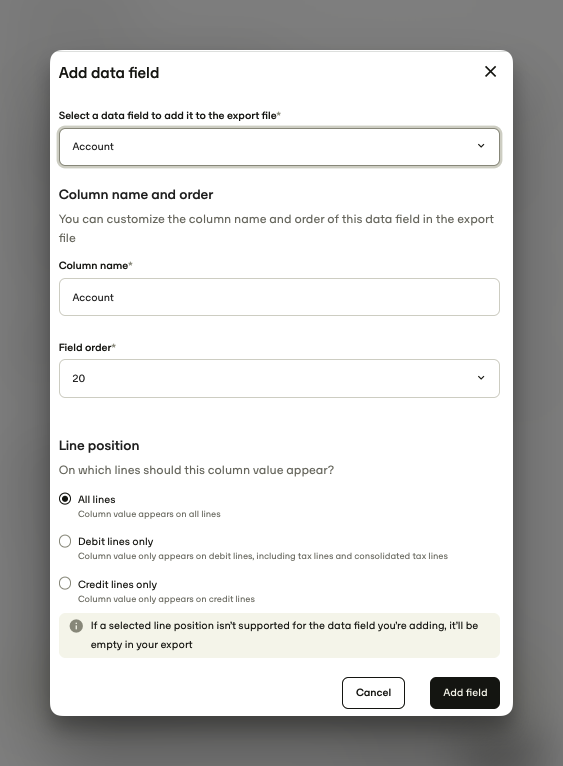Screen dimensions: 563x766
Task: Click the Column name label
Action: [95, 266]
